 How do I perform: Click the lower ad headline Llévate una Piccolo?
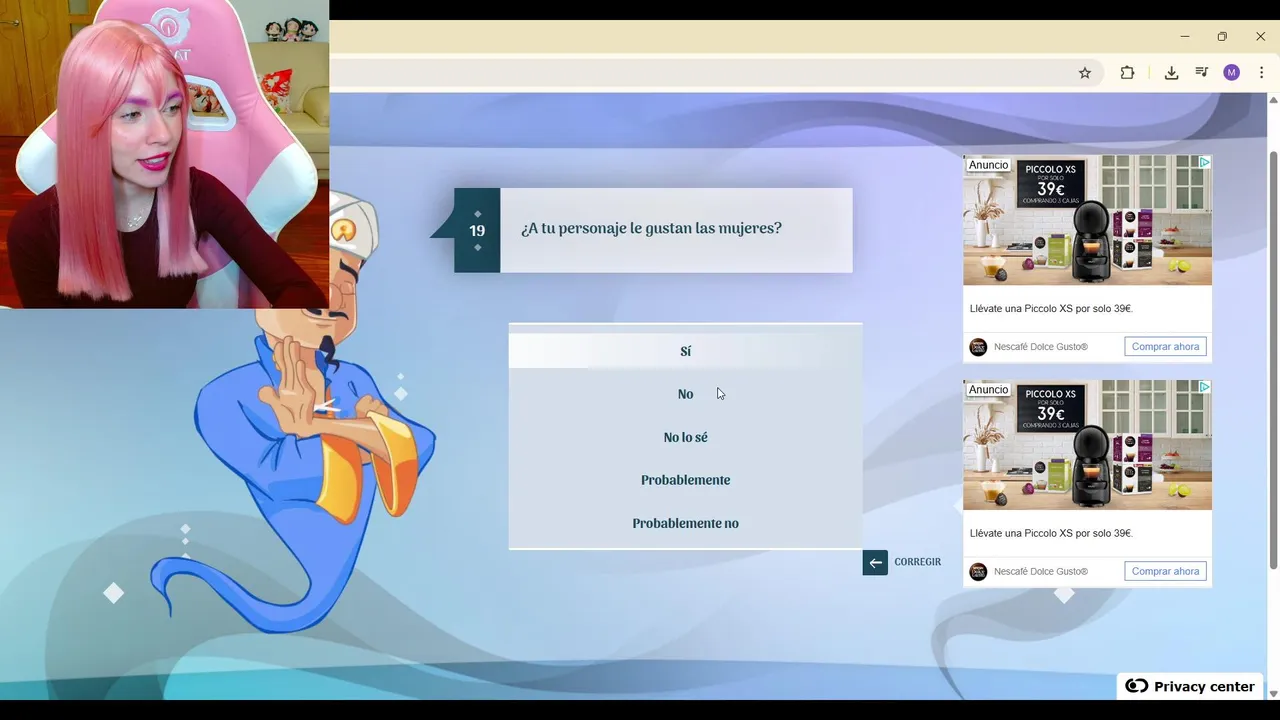[1051, 533]
